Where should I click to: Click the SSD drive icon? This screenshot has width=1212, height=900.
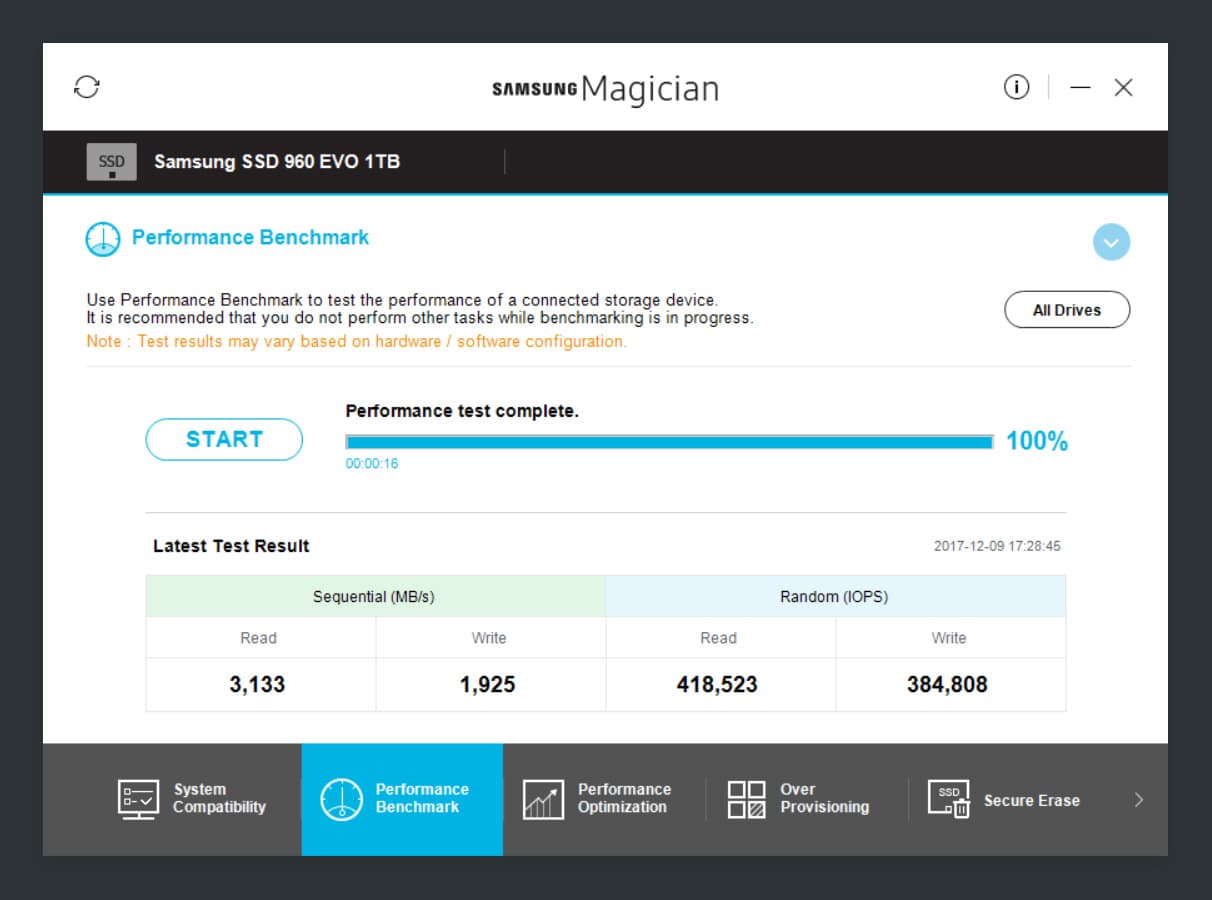[111, 162]
